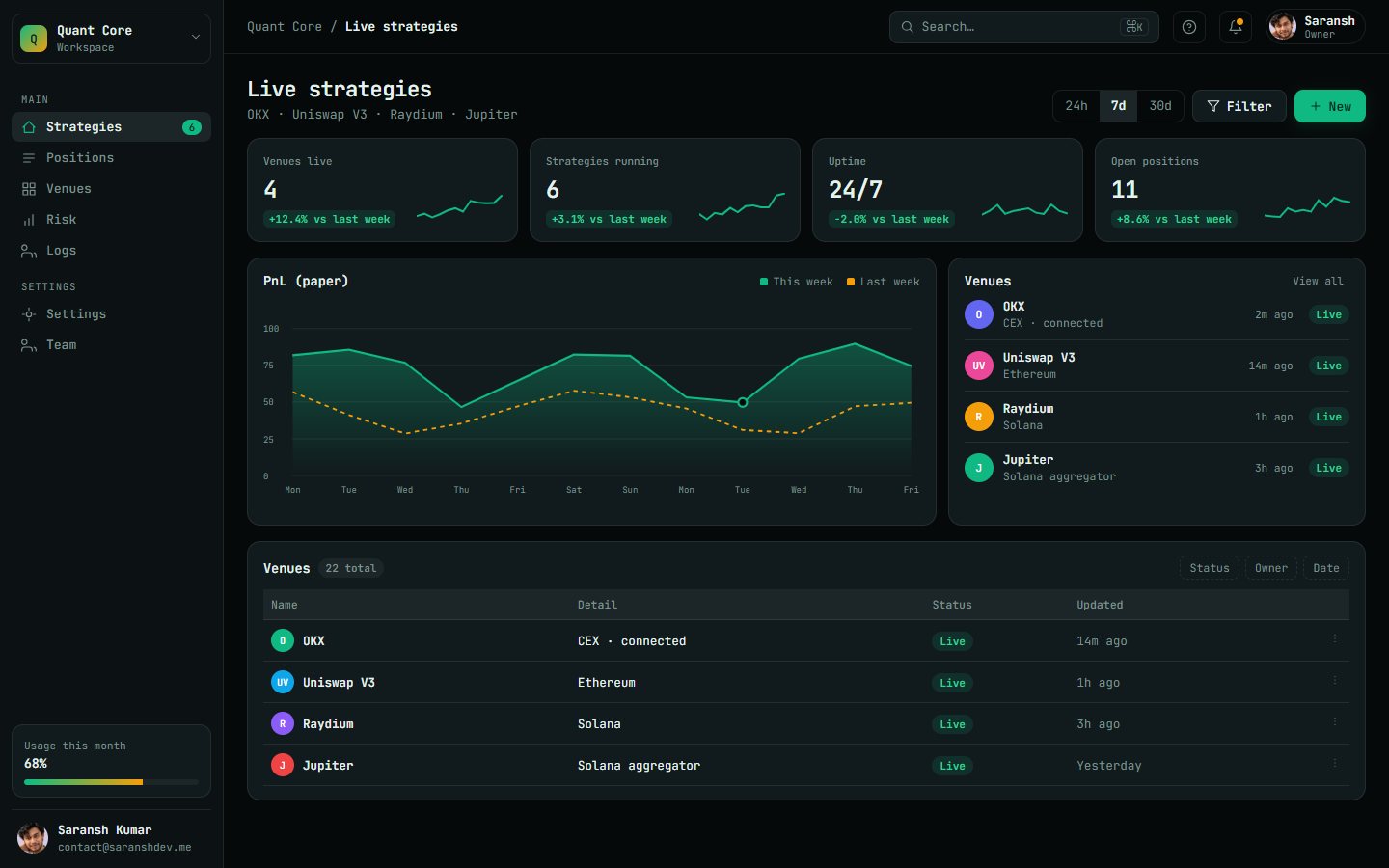Toggle the This week chart legend
This screenshot has height=868, width=1389.
[797, 282]
